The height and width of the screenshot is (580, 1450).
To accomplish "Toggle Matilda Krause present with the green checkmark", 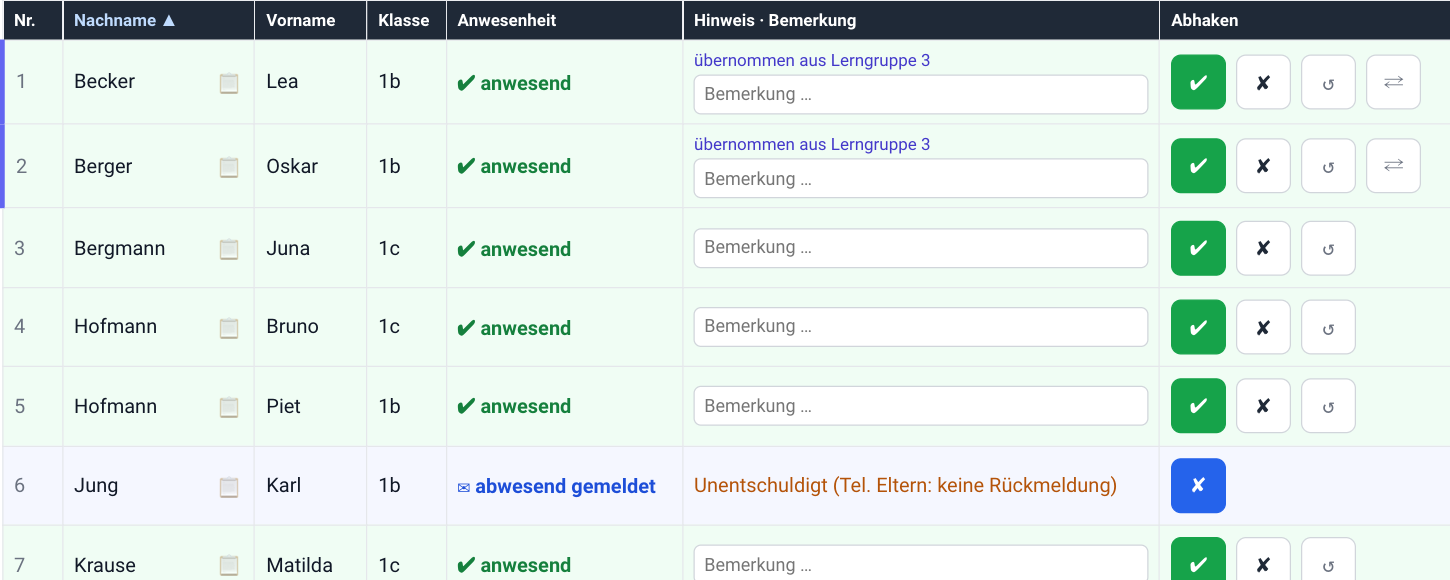I will point(1198,564).
